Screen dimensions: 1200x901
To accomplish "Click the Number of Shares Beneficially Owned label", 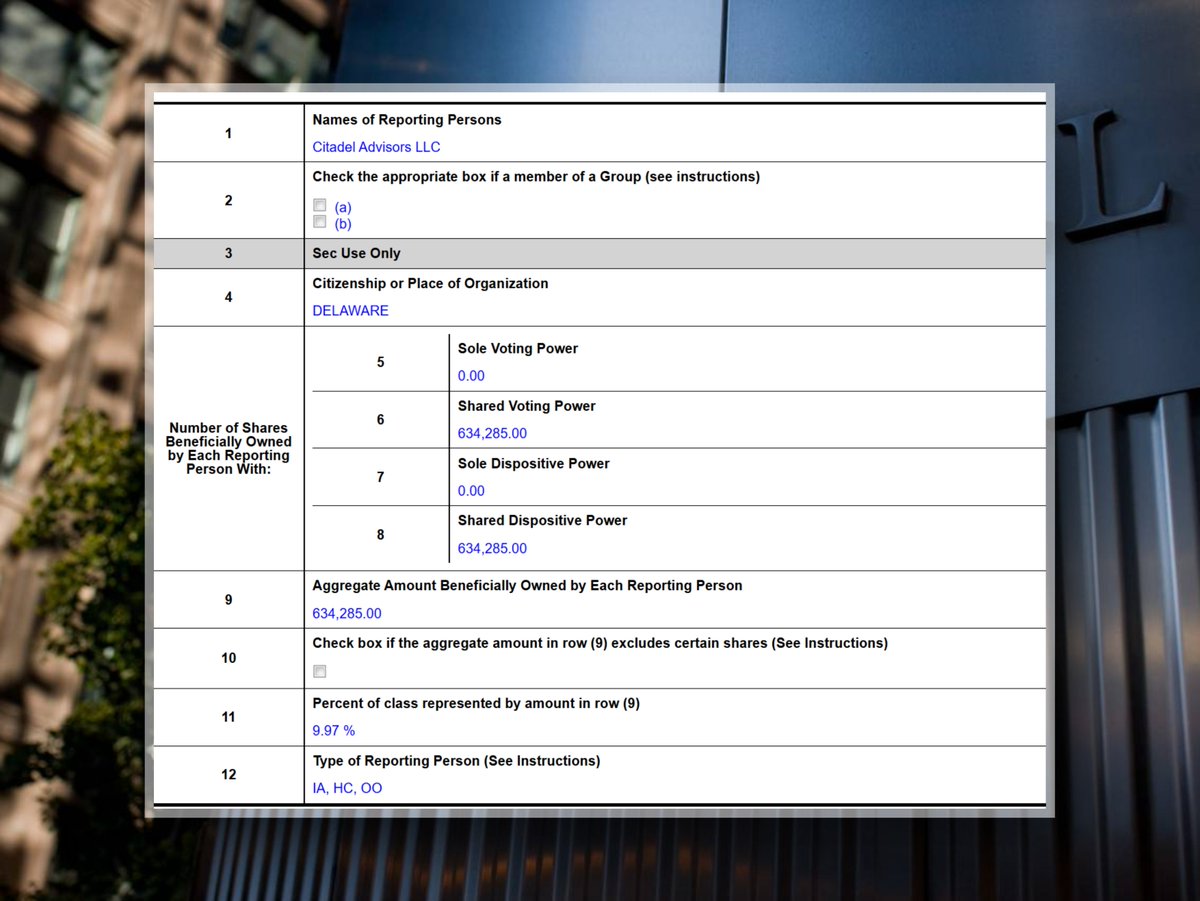I will (229, 449).
